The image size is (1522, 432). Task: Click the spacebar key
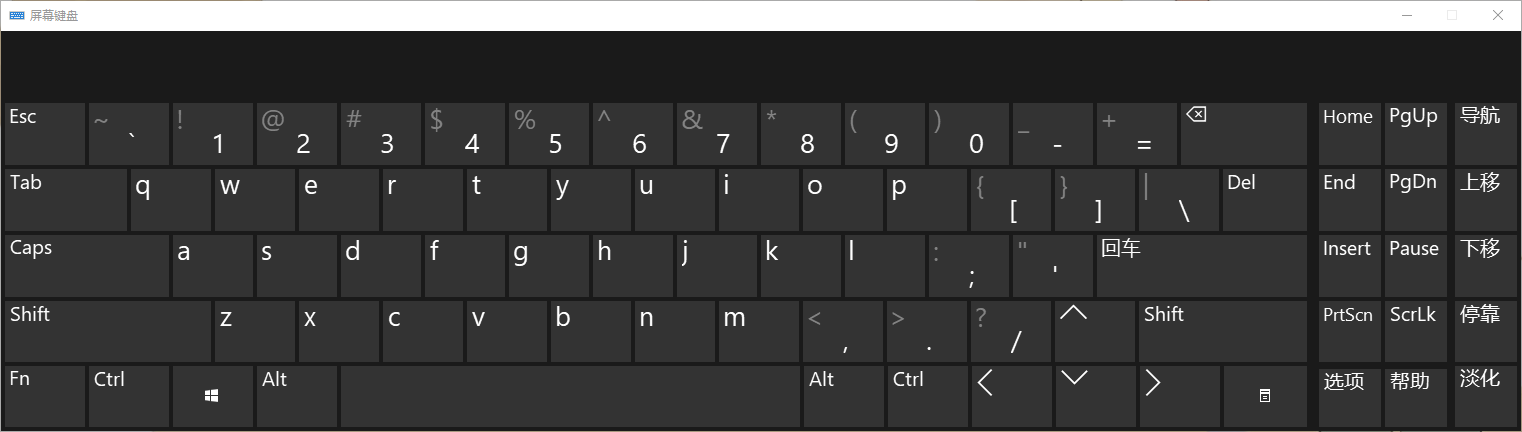[571, 396]
